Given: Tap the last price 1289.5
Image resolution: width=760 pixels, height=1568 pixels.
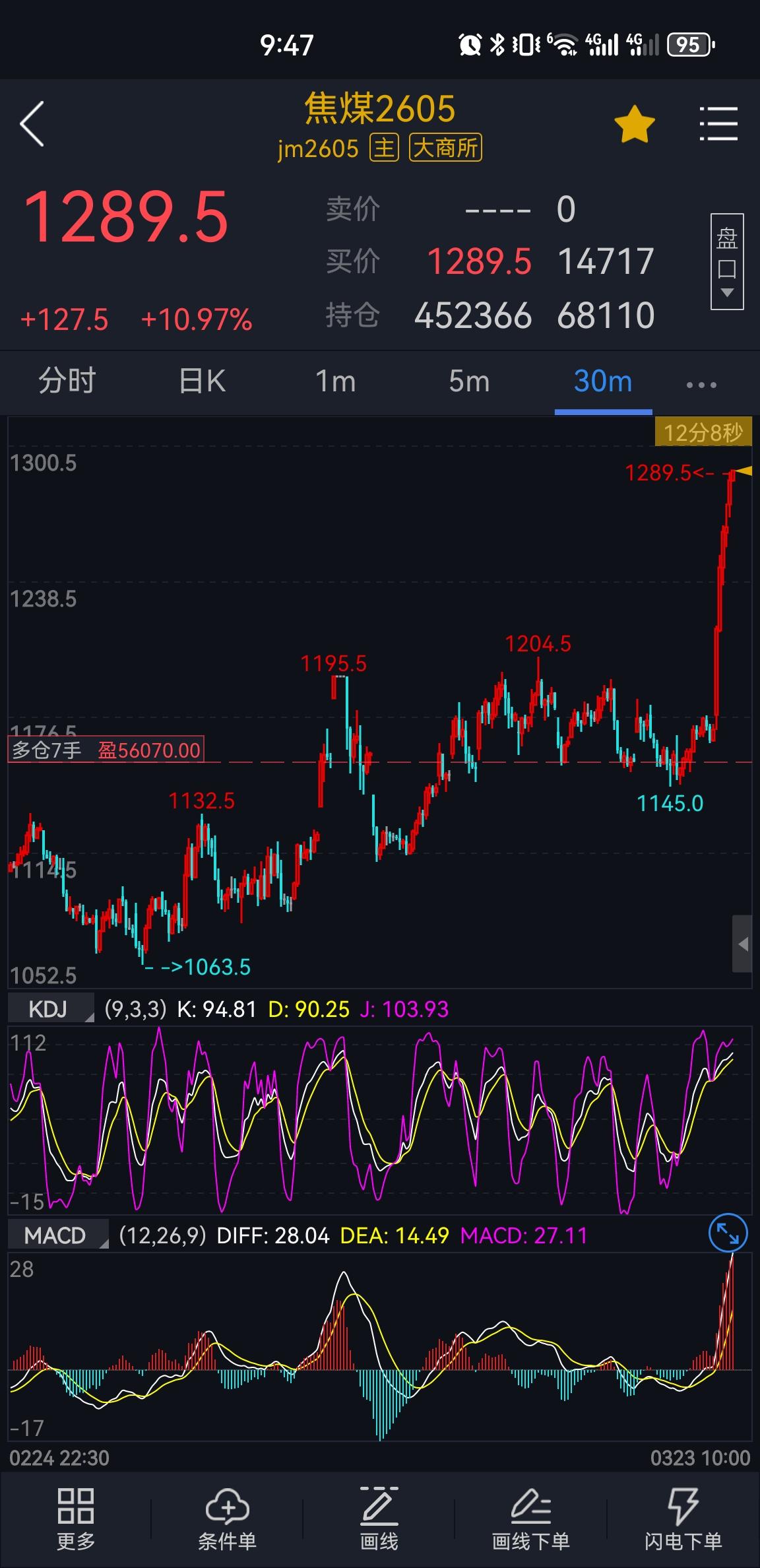Looking at the screenshot, I should pos(126,216).
